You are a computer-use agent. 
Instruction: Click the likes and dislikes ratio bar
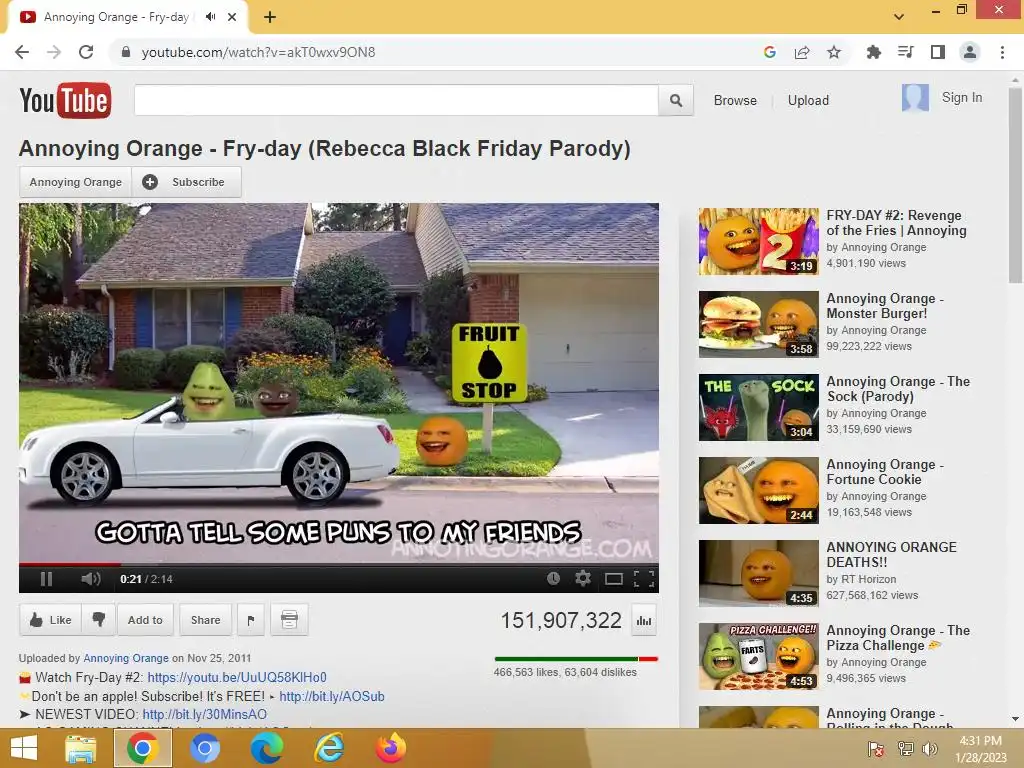pos(576,659)
